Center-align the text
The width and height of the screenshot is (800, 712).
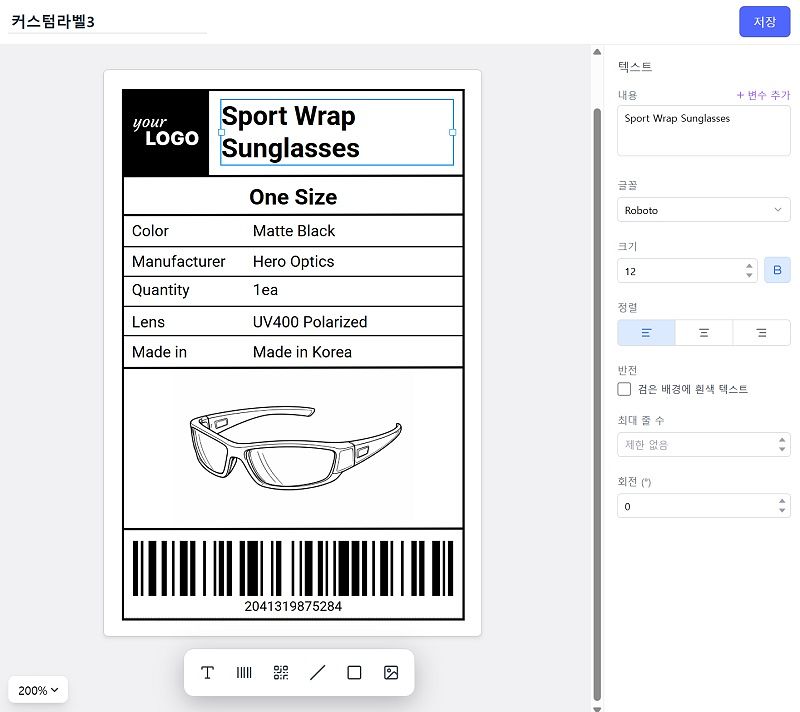[x=704, y=332]
